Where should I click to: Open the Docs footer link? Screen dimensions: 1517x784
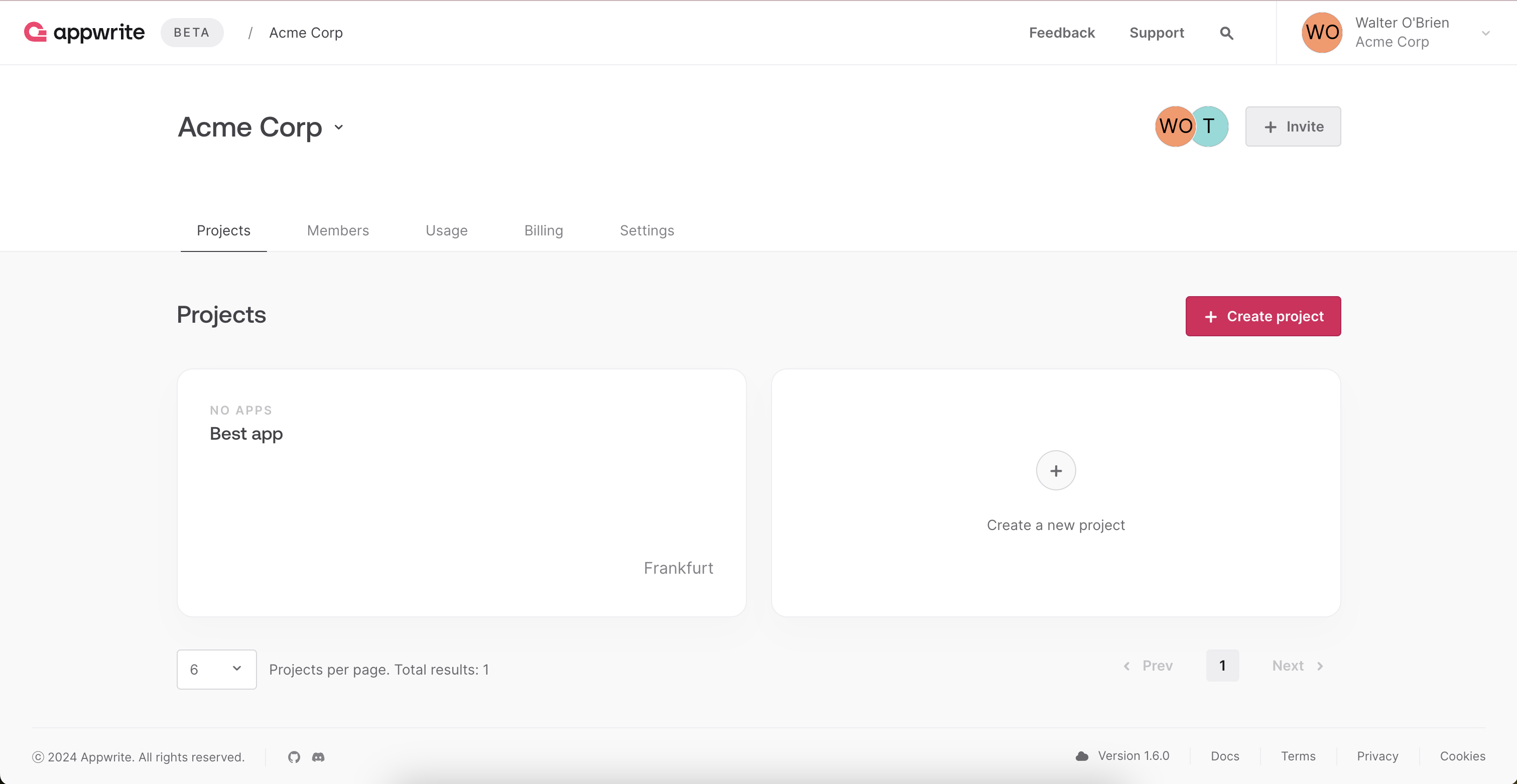coord(1224,756)
